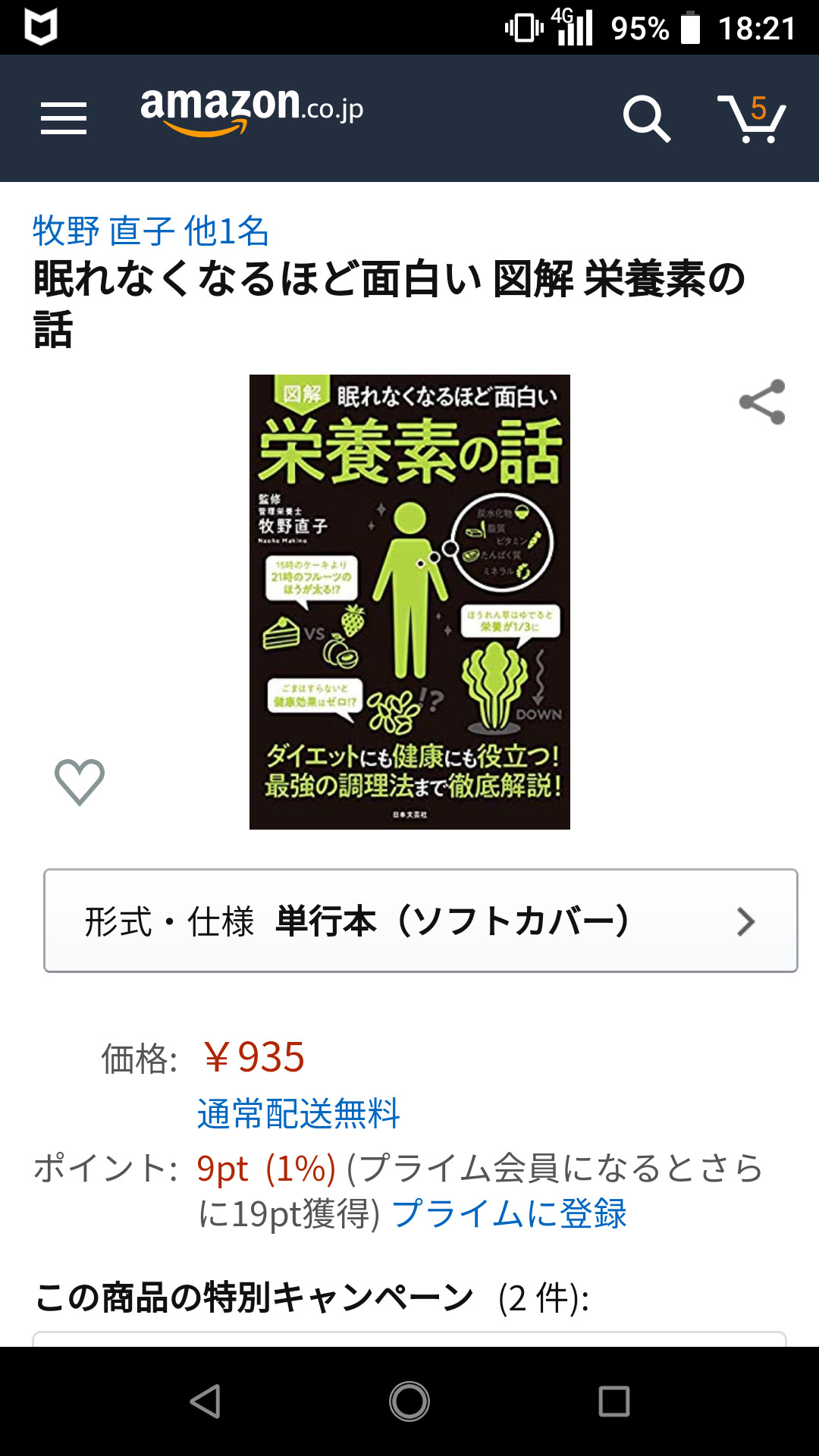Open the hamburger navigation menu

click(x=64, y=118)
